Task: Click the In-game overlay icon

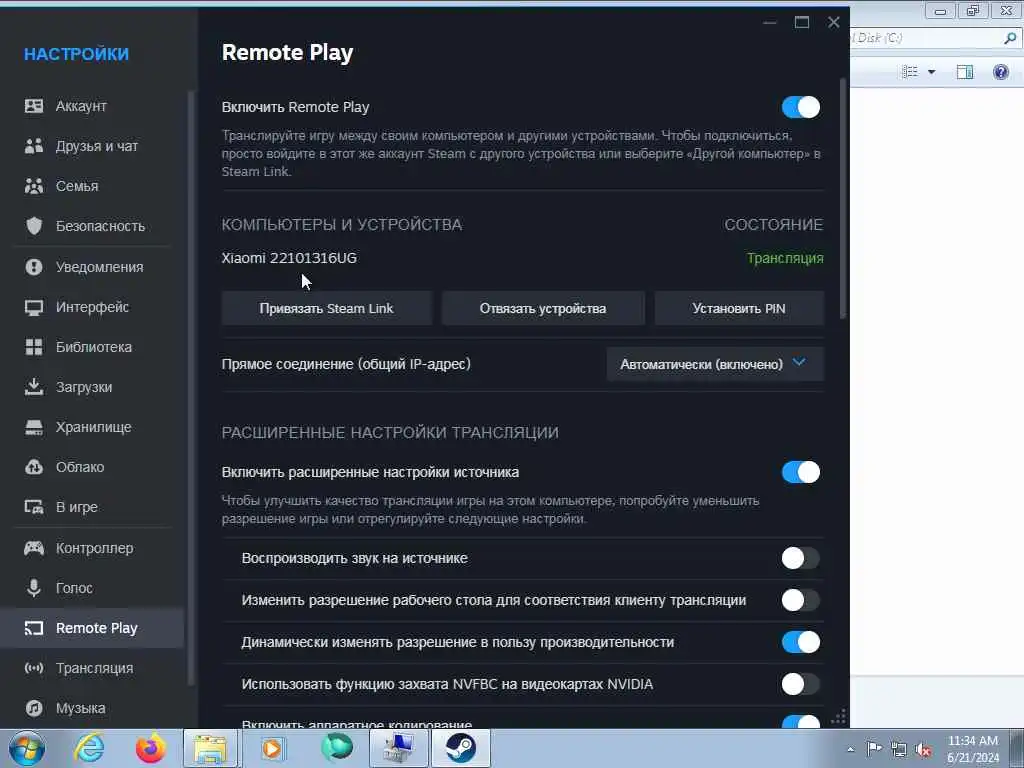Action: [34, 507]
